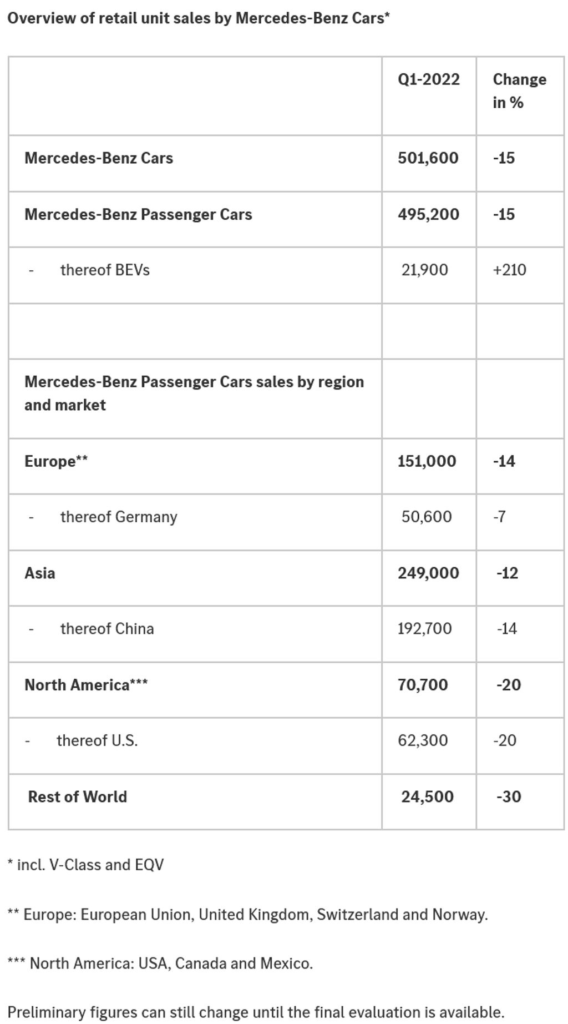Screen dimensions: 568x1024
Task: Click the 495,200 value cell
Action: (x=428, y=214)
